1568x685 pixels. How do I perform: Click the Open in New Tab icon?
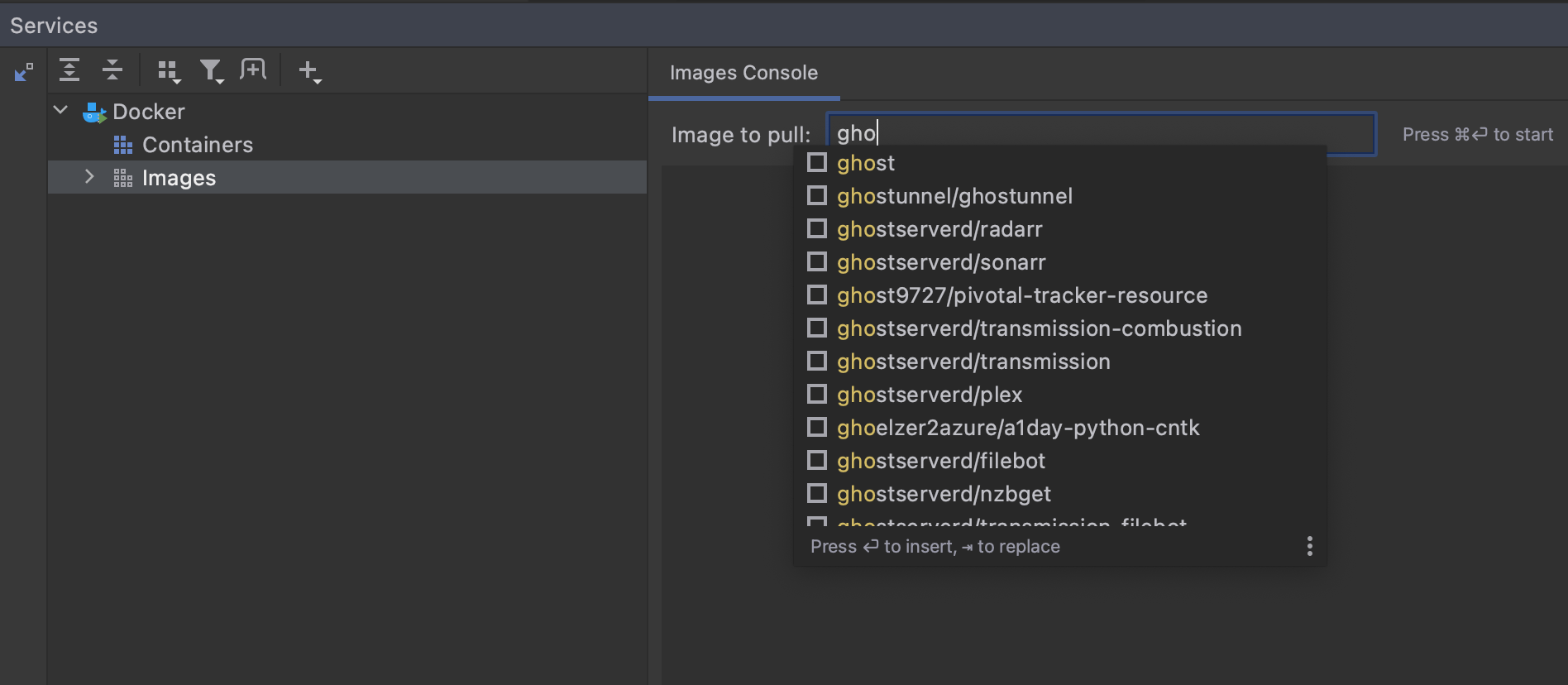[x=253, y=70]
